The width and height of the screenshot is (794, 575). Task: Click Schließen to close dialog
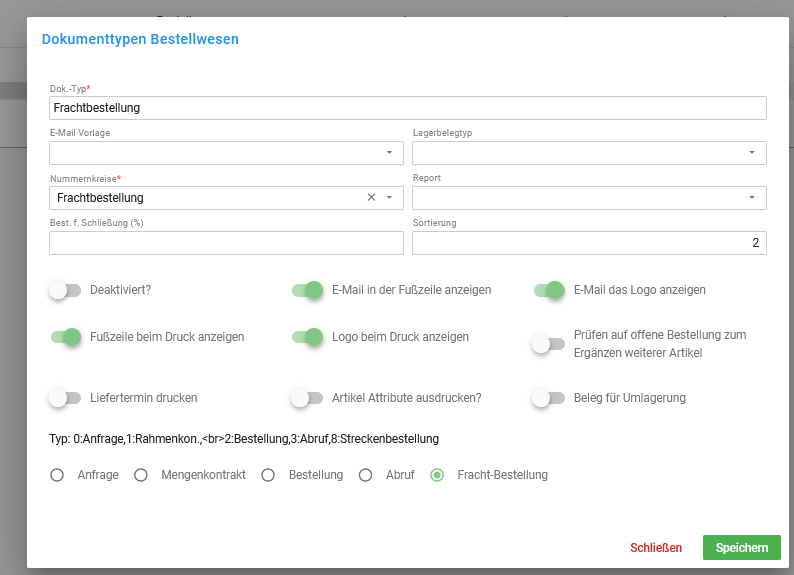656,547
